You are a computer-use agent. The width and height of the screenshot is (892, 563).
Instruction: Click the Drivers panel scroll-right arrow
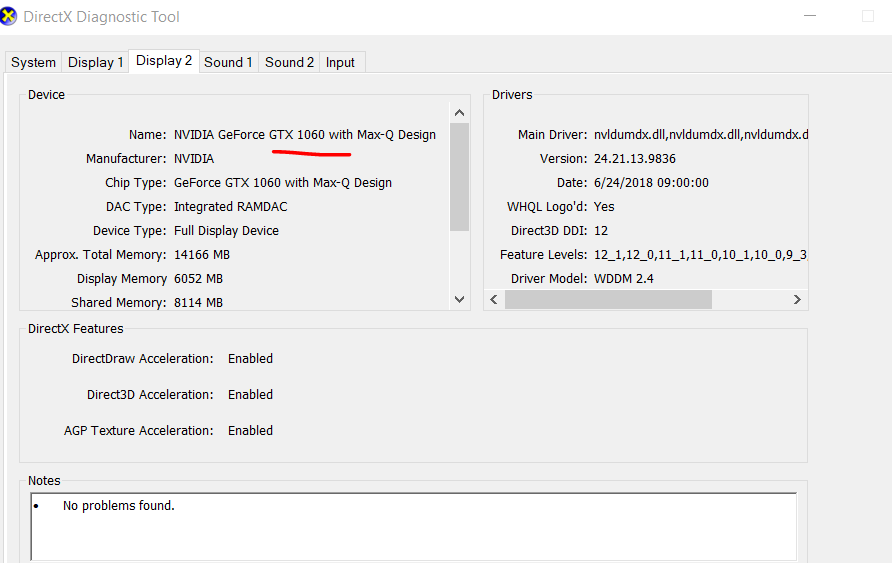(797, 300)
